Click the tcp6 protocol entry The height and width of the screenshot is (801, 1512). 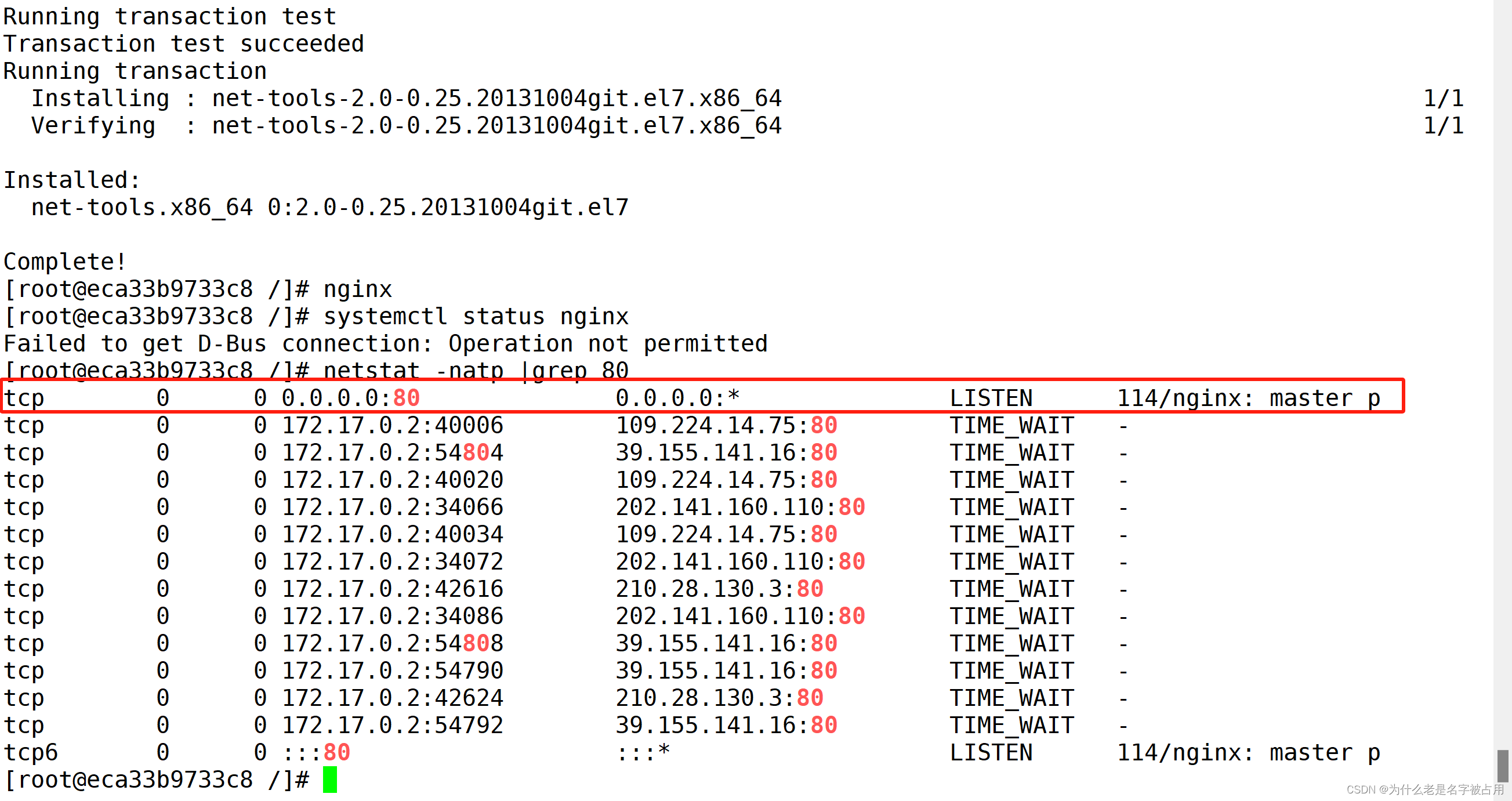31,752
